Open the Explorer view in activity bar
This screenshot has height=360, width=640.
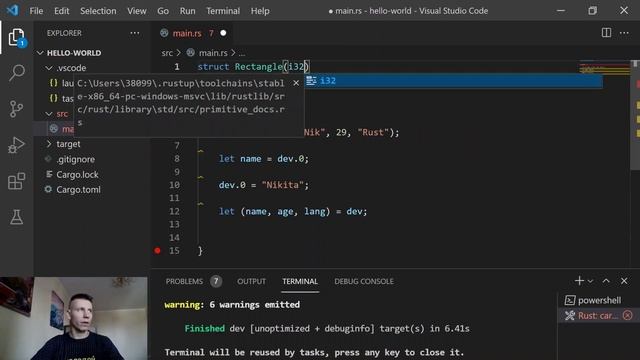[16, 37]
